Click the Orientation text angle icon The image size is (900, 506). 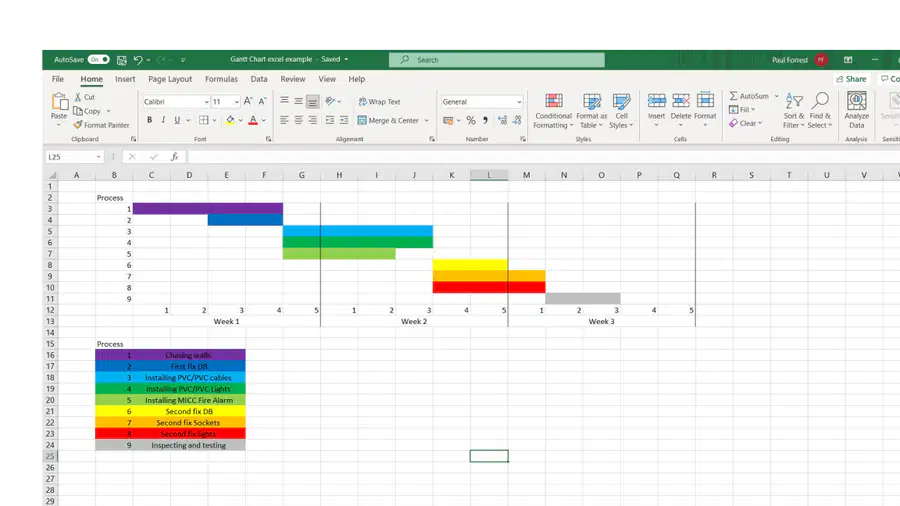coord(330,101)
